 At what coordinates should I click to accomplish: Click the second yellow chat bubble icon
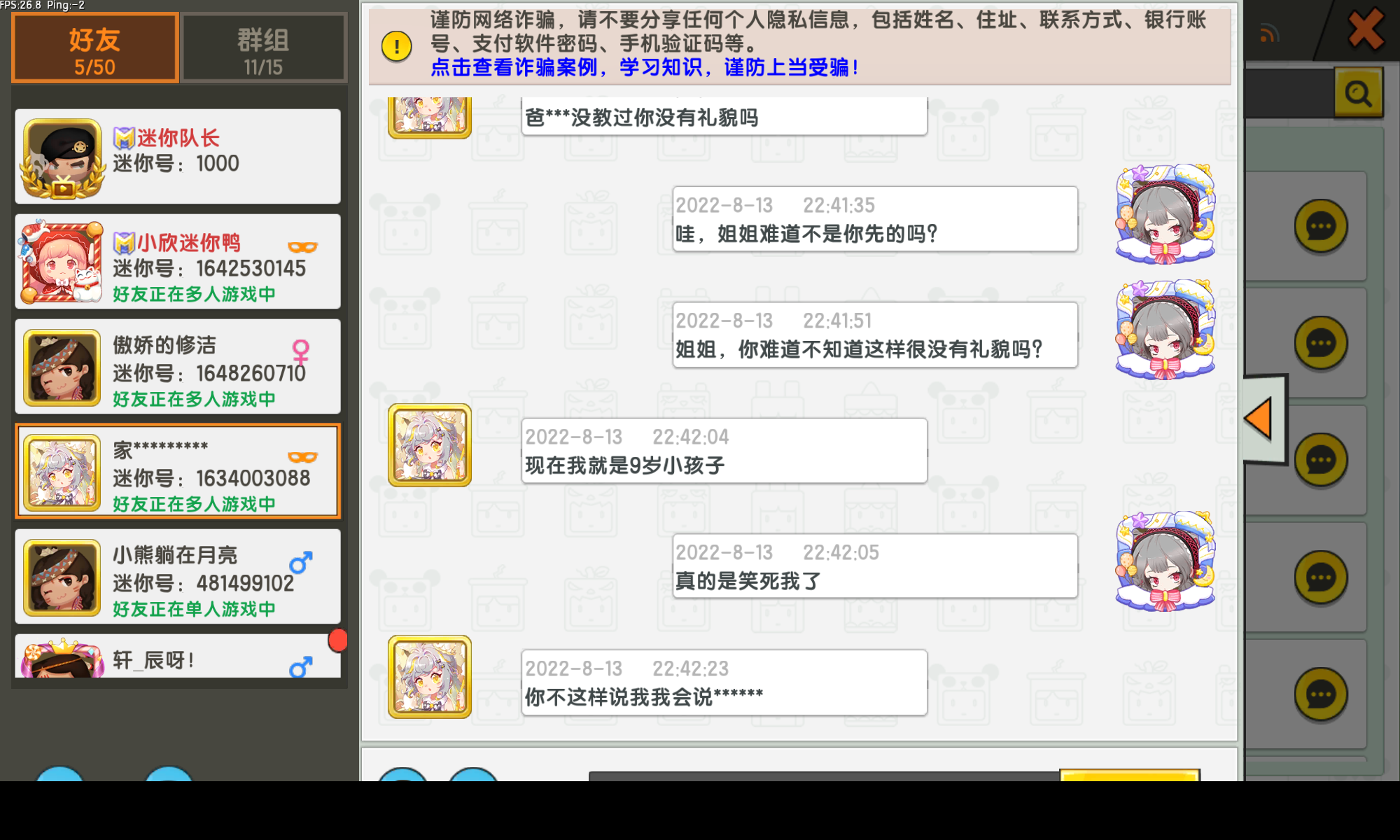[x=1321, y=343]
